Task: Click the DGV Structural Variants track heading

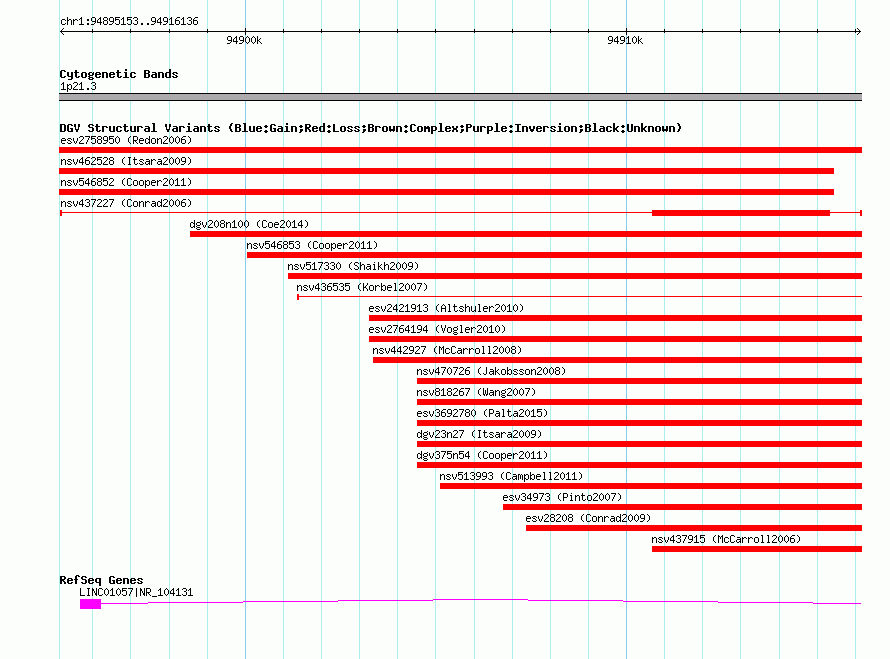Action: click(x=371, y=128)
